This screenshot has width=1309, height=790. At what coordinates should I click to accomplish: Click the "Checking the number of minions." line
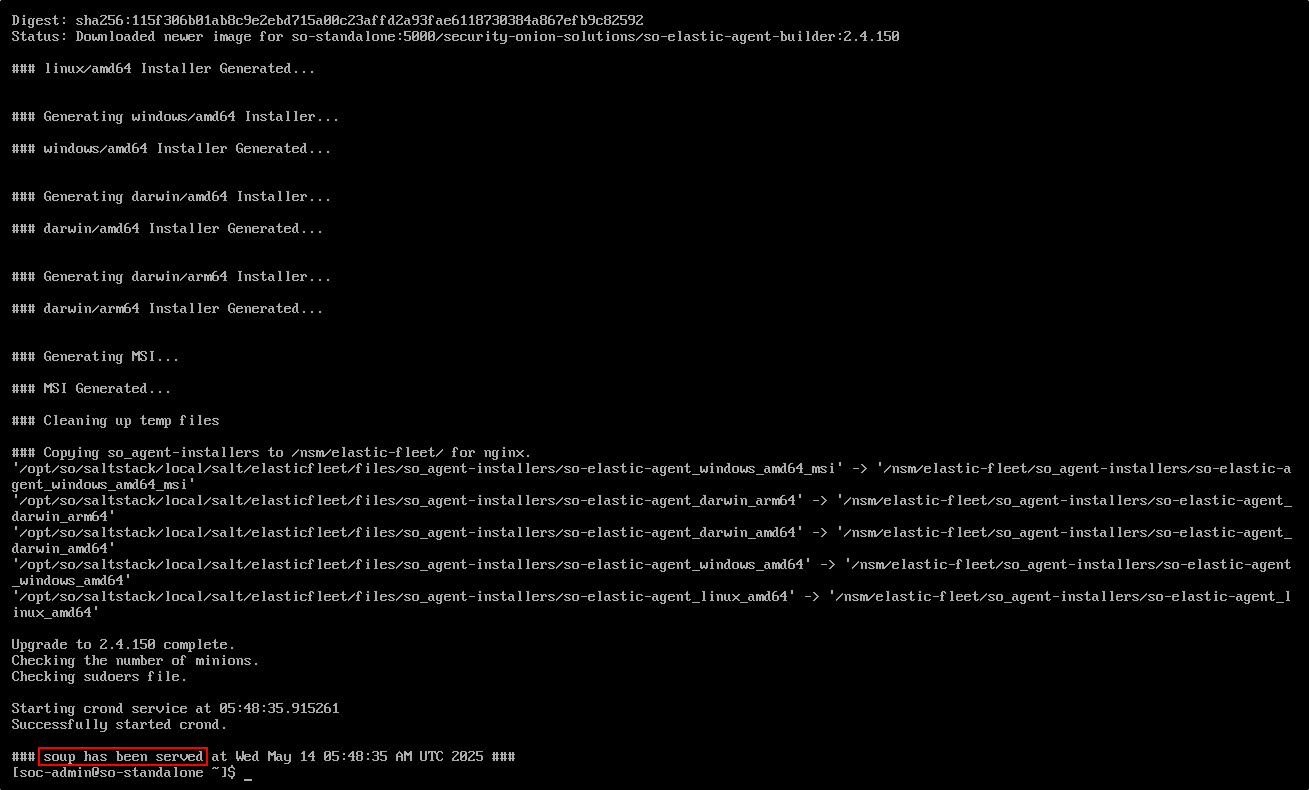pos(135,661)
